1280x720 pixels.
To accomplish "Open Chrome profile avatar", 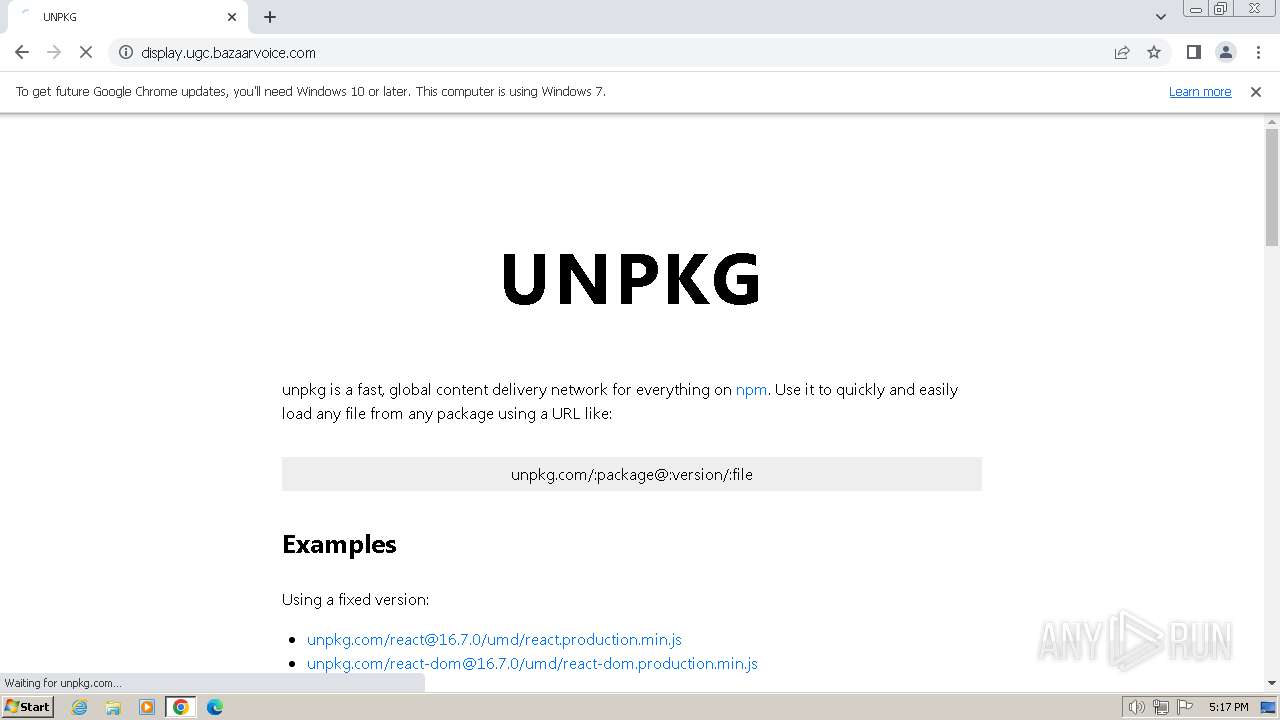I will click(1226, 52).
